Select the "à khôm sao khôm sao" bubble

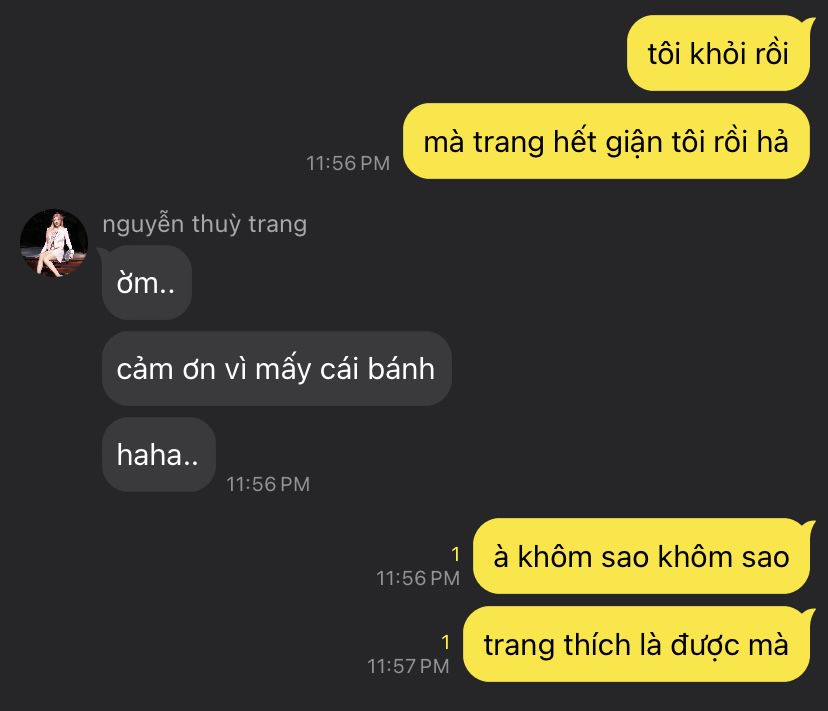point(641,556)
